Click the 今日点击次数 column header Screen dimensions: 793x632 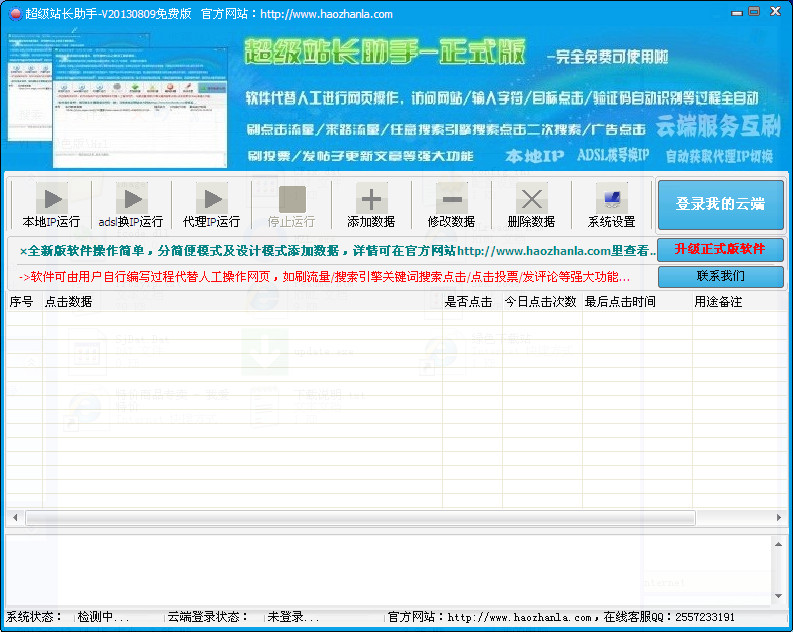pyautogui.click(x=542, y=302)
